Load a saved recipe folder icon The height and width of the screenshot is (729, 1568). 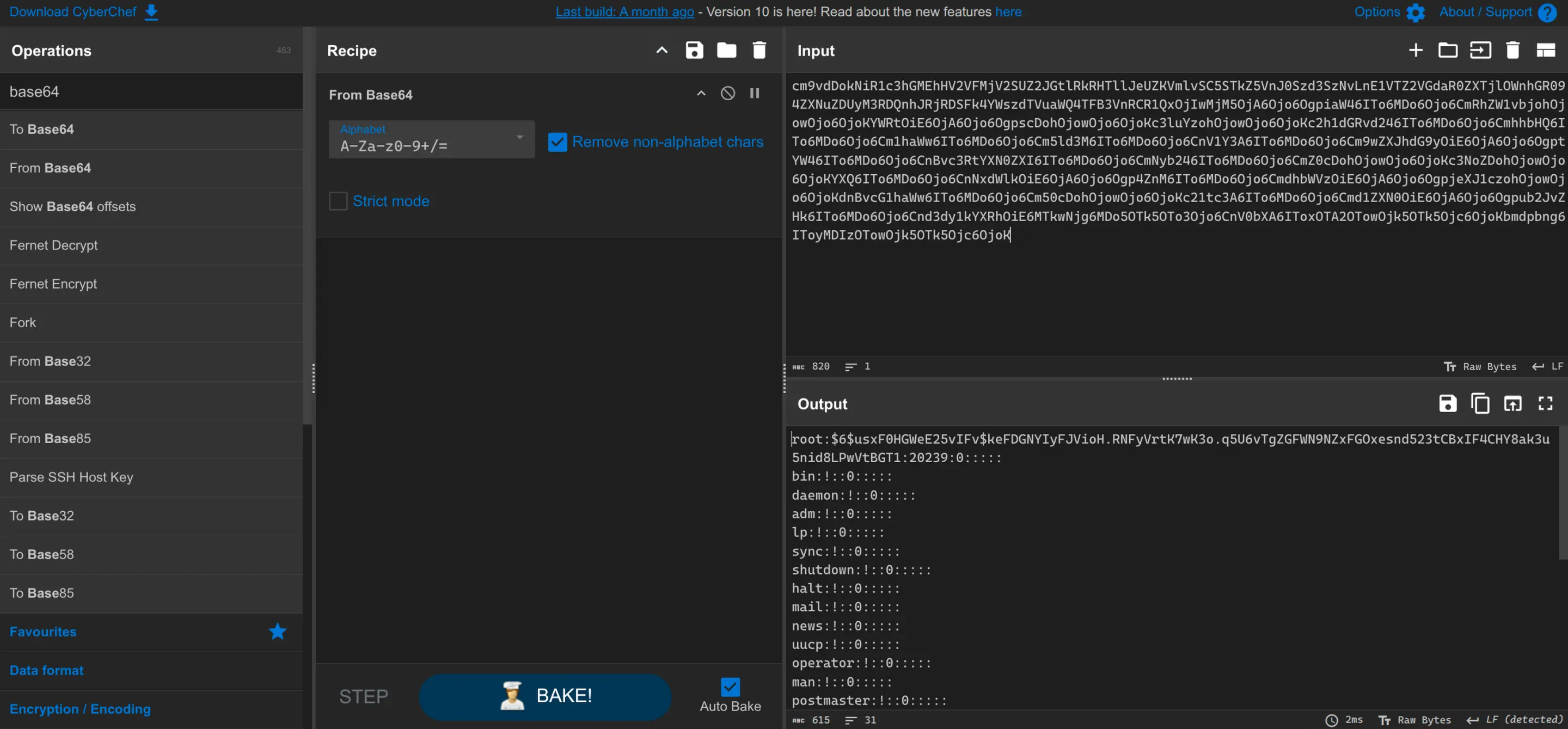click(726, 51)
